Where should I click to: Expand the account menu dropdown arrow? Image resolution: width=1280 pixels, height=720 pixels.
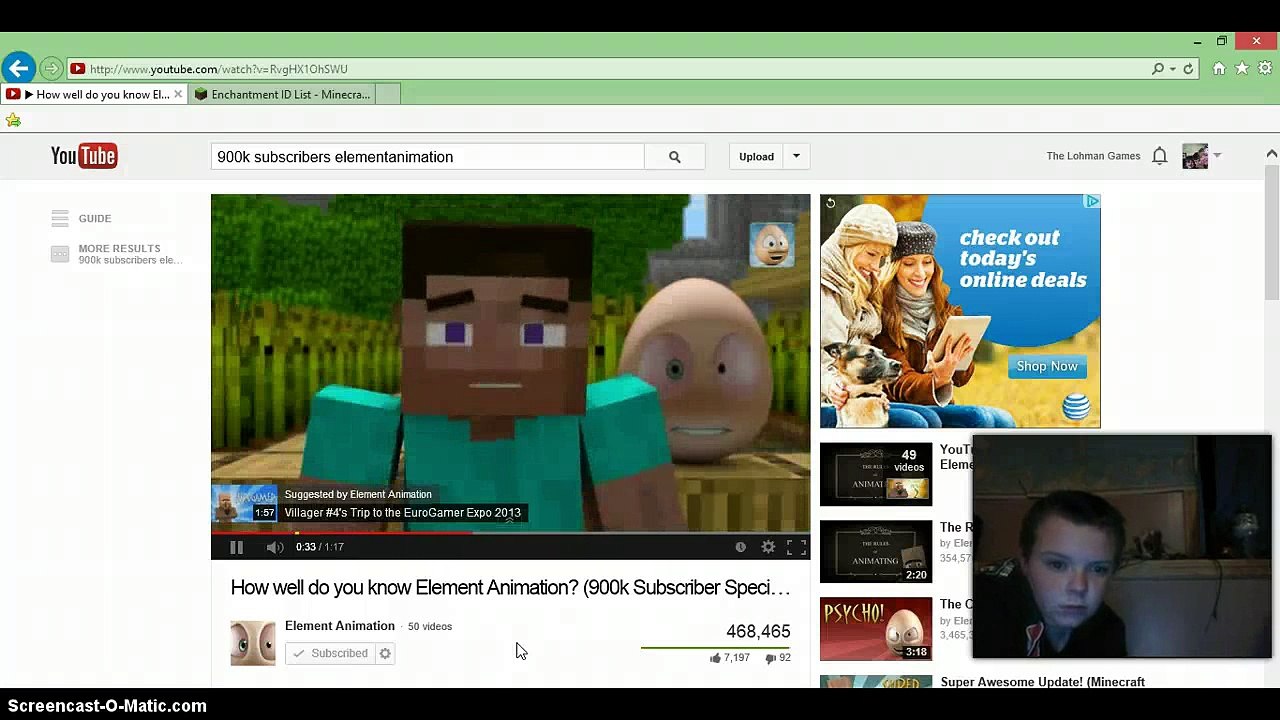1217,156
